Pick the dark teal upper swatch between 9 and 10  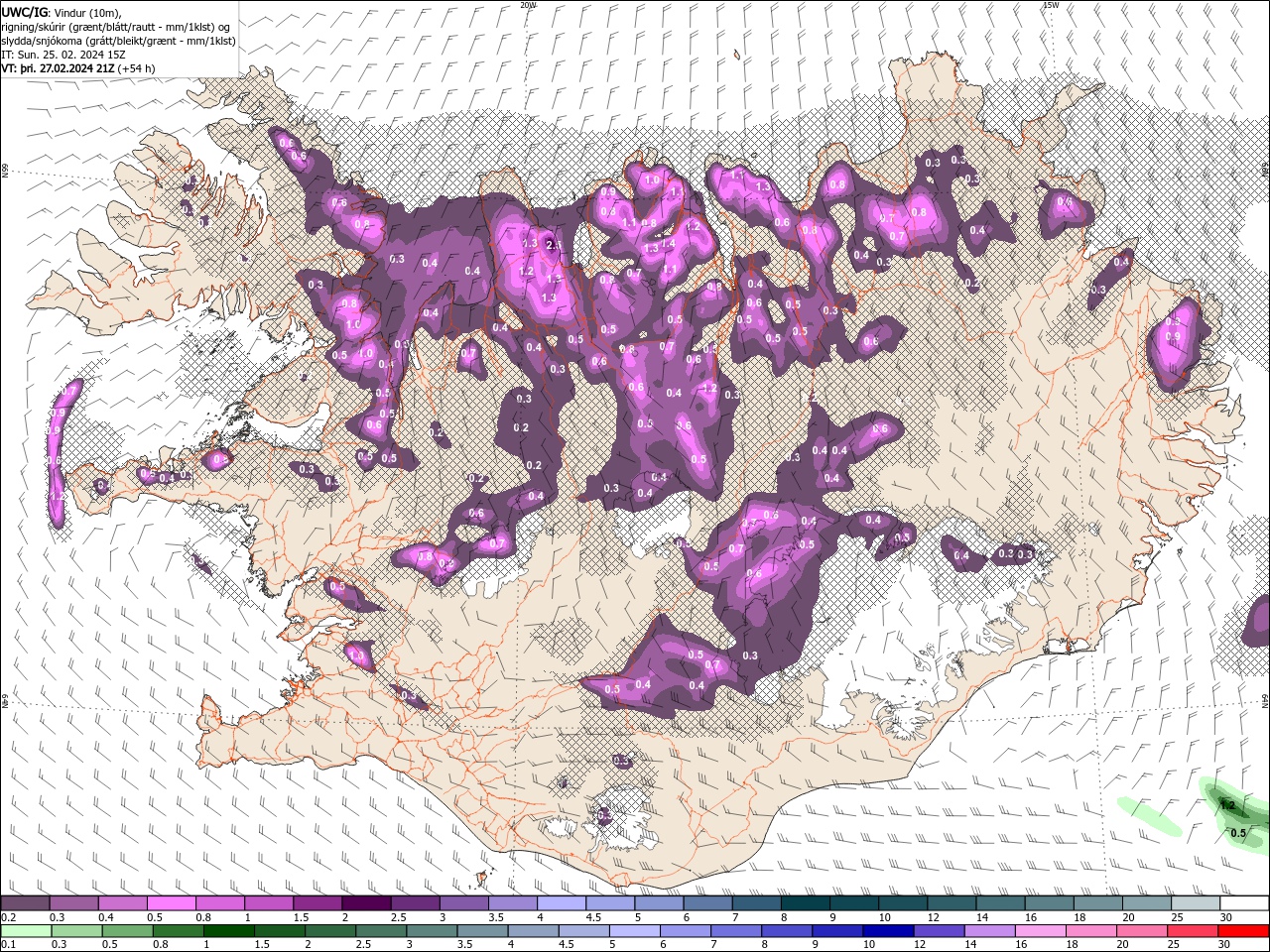coord(854,903)
